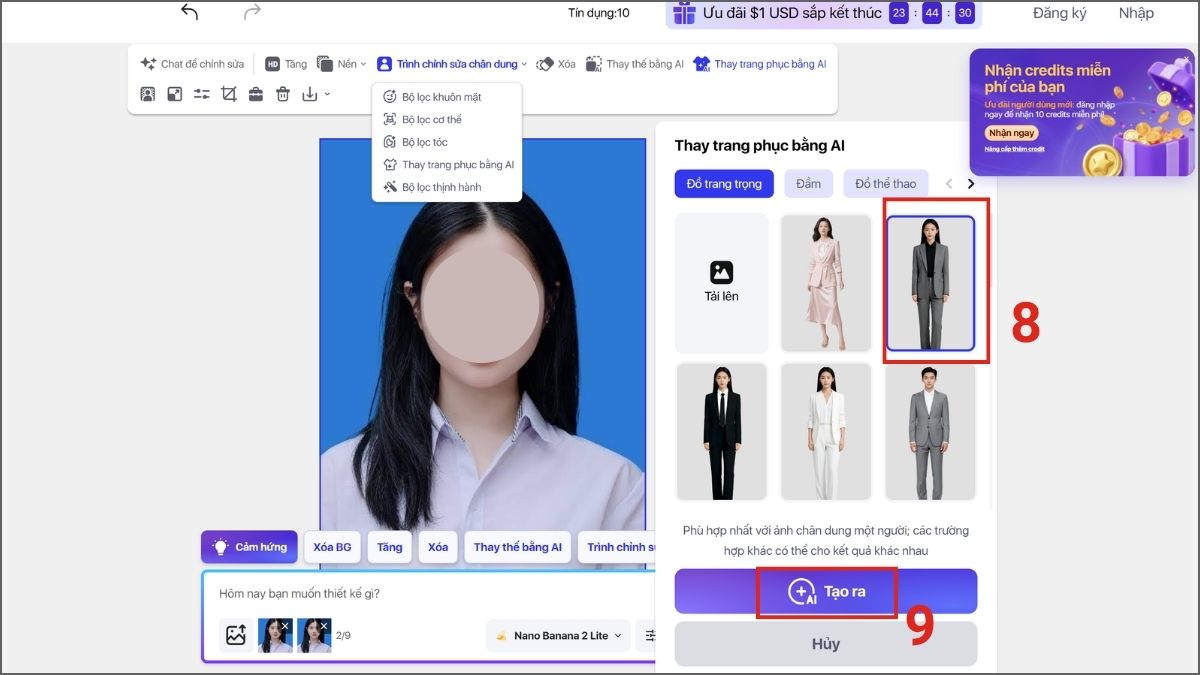Click the Nhận ngay button in credits ad
The image size is (1200, 675).
coord(1011,133)
